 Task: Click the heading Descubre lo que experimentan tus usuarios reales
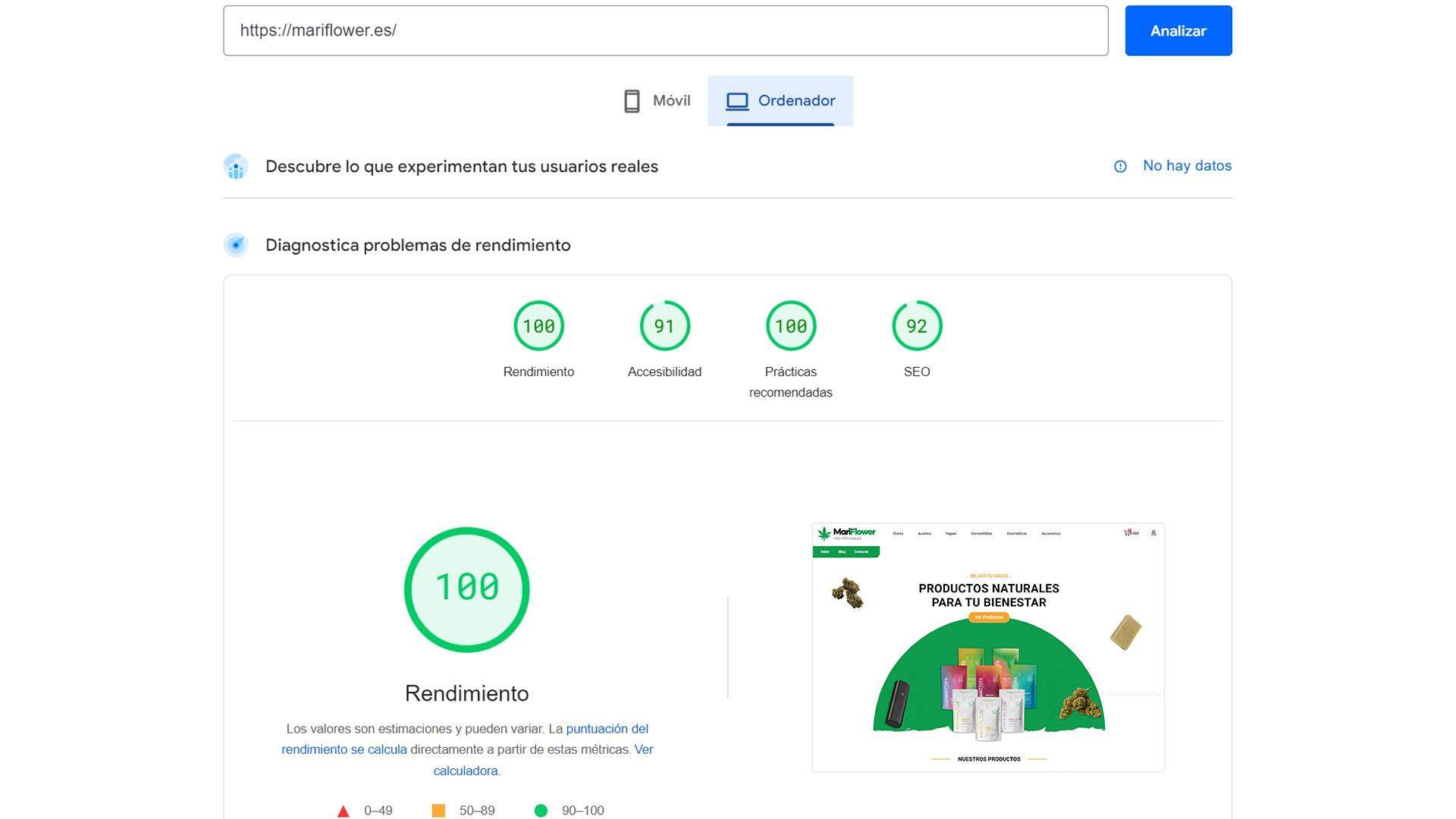tap(462, 167)
